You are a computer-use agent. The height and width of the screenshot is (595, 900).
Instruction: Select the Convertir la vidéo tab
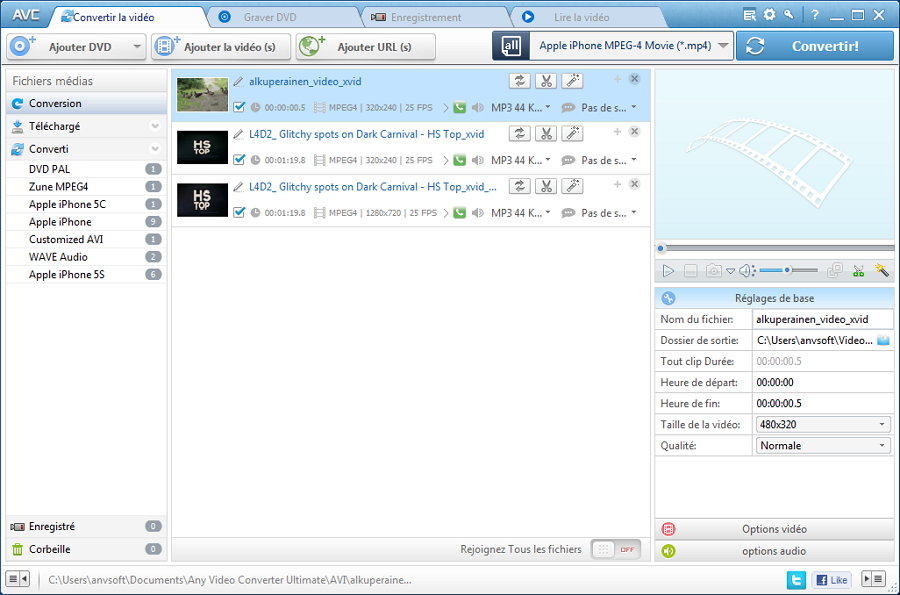pos(113,17)
